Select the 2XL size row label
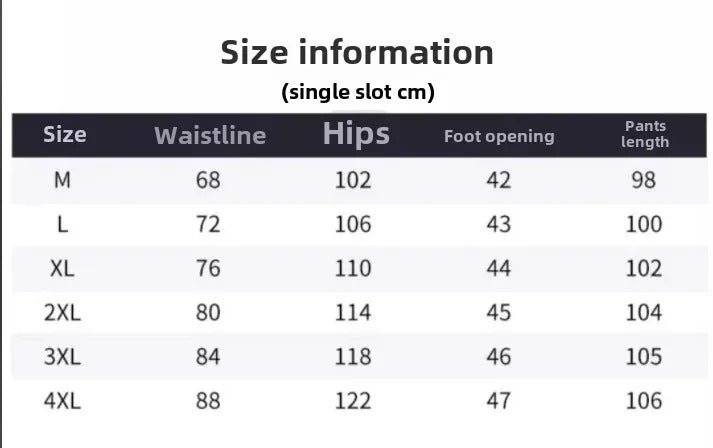 (x=63, y=313)
